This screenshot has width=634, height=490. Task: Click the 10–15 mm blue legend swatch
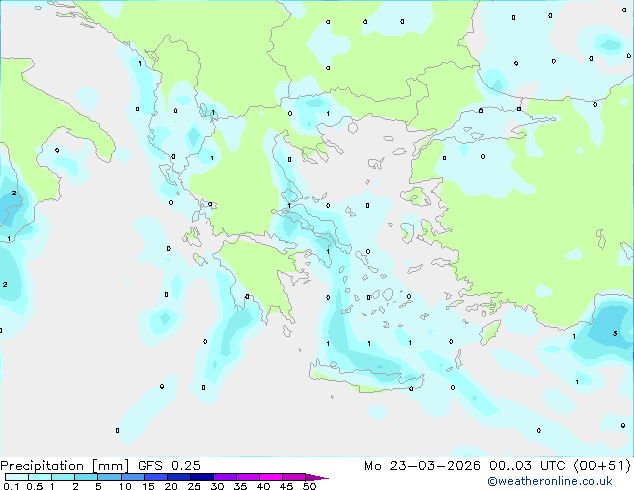(132, 477)
